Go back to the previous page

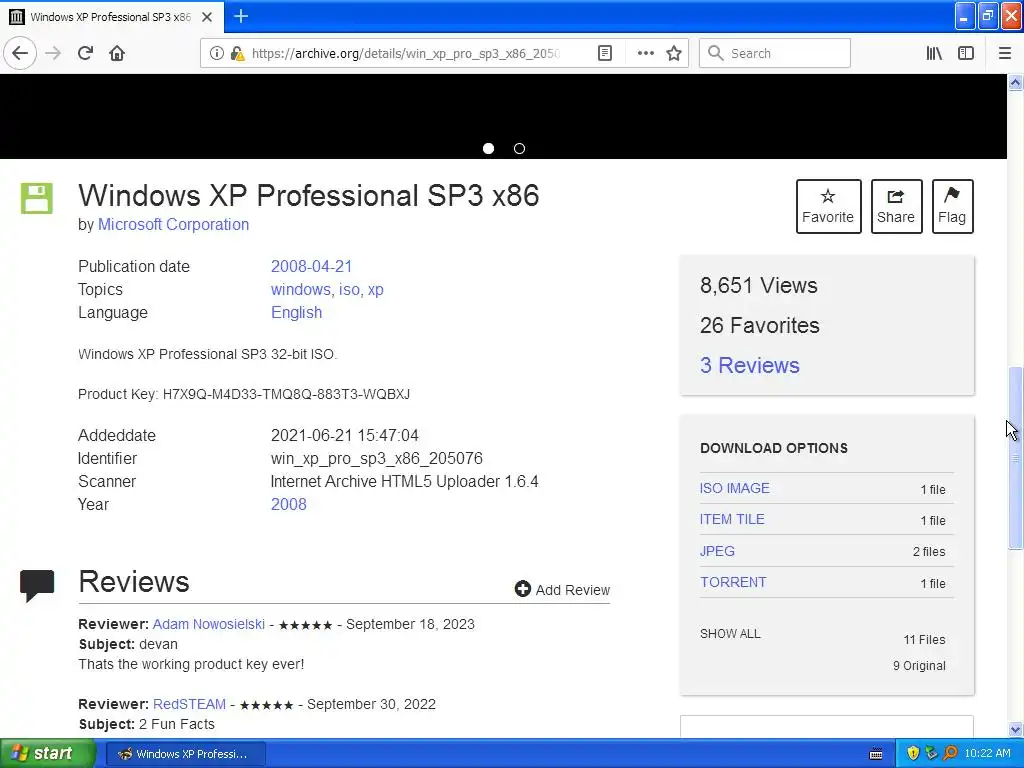[x=20, y=53]
